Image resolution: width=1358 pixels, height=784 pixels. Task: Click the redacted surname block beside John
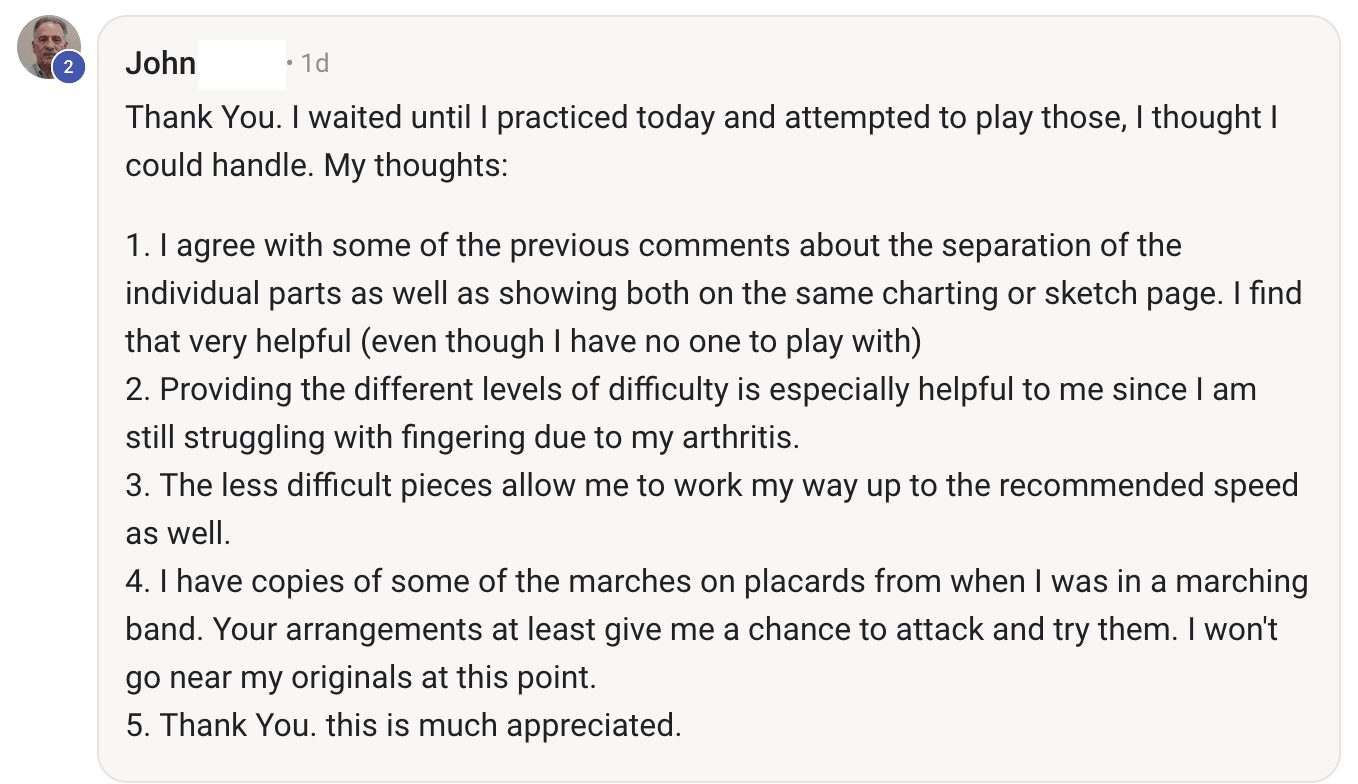coord(241,64)
